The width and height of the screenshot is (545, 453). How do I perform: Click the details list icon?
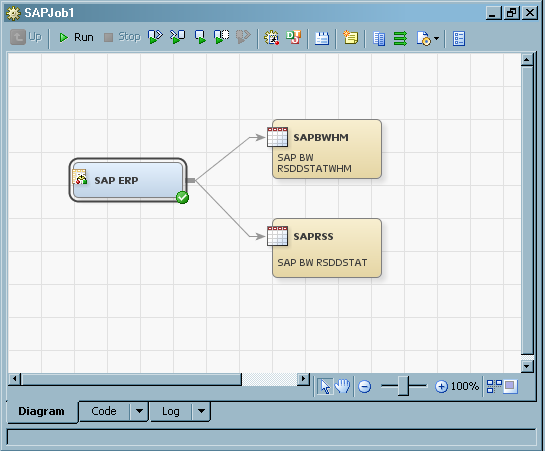(x=459, y=39)
